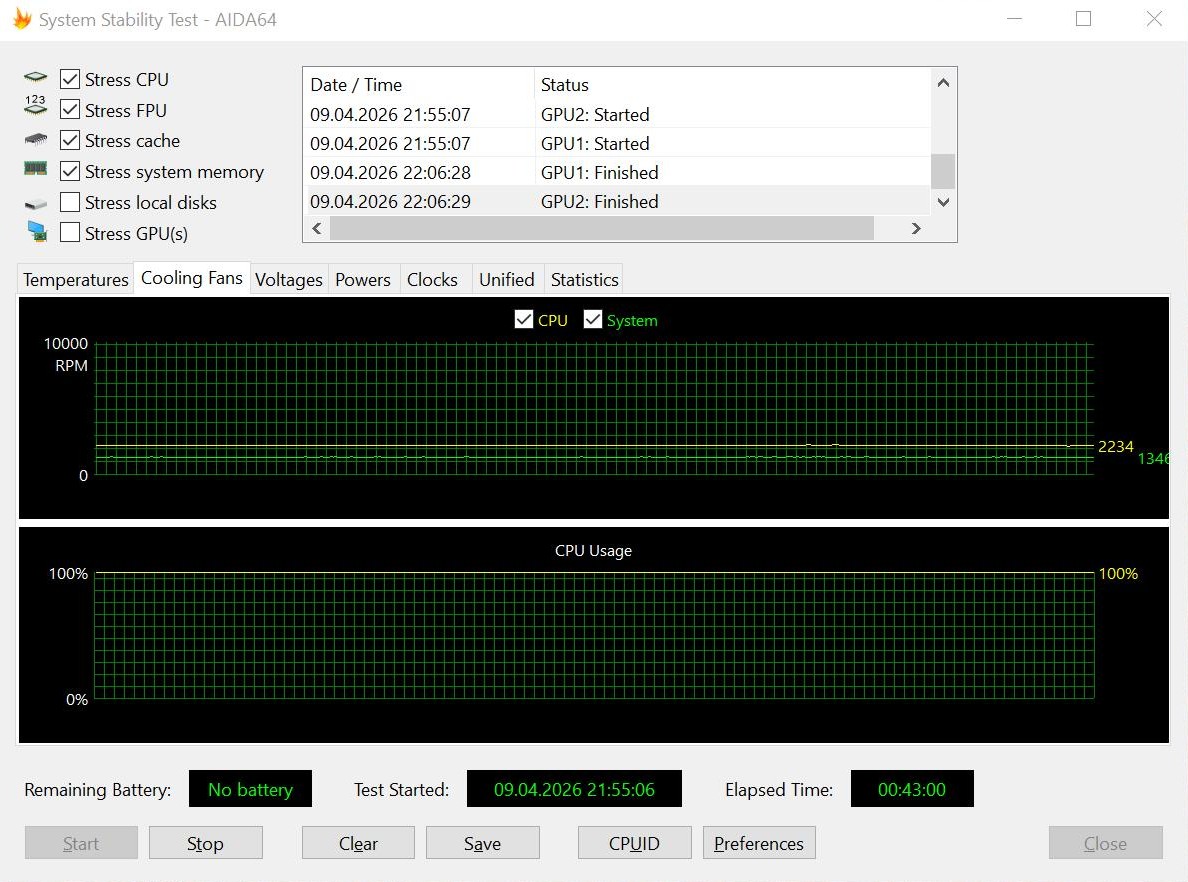Click the RAM module memory icon

click(35, 168)
